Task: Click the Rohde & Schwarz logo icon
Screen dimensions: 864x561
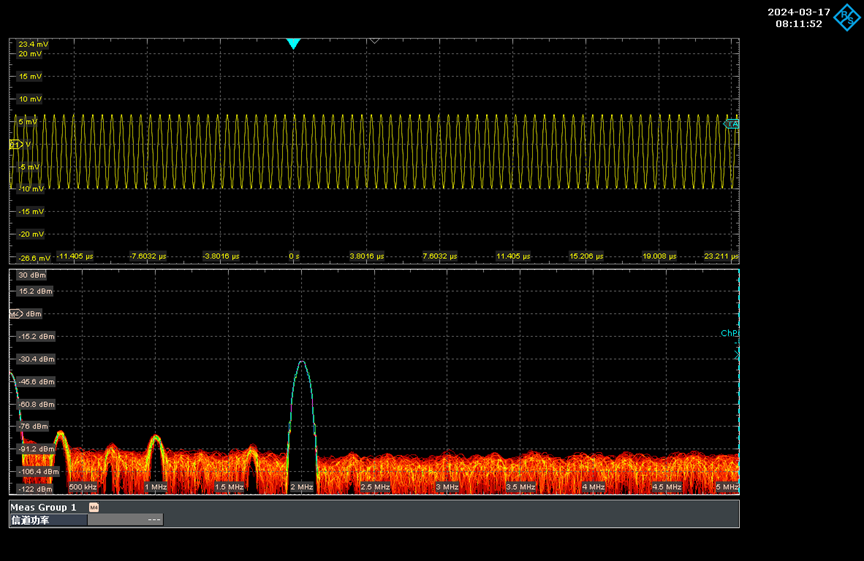Action: click(x=846, y=18)
